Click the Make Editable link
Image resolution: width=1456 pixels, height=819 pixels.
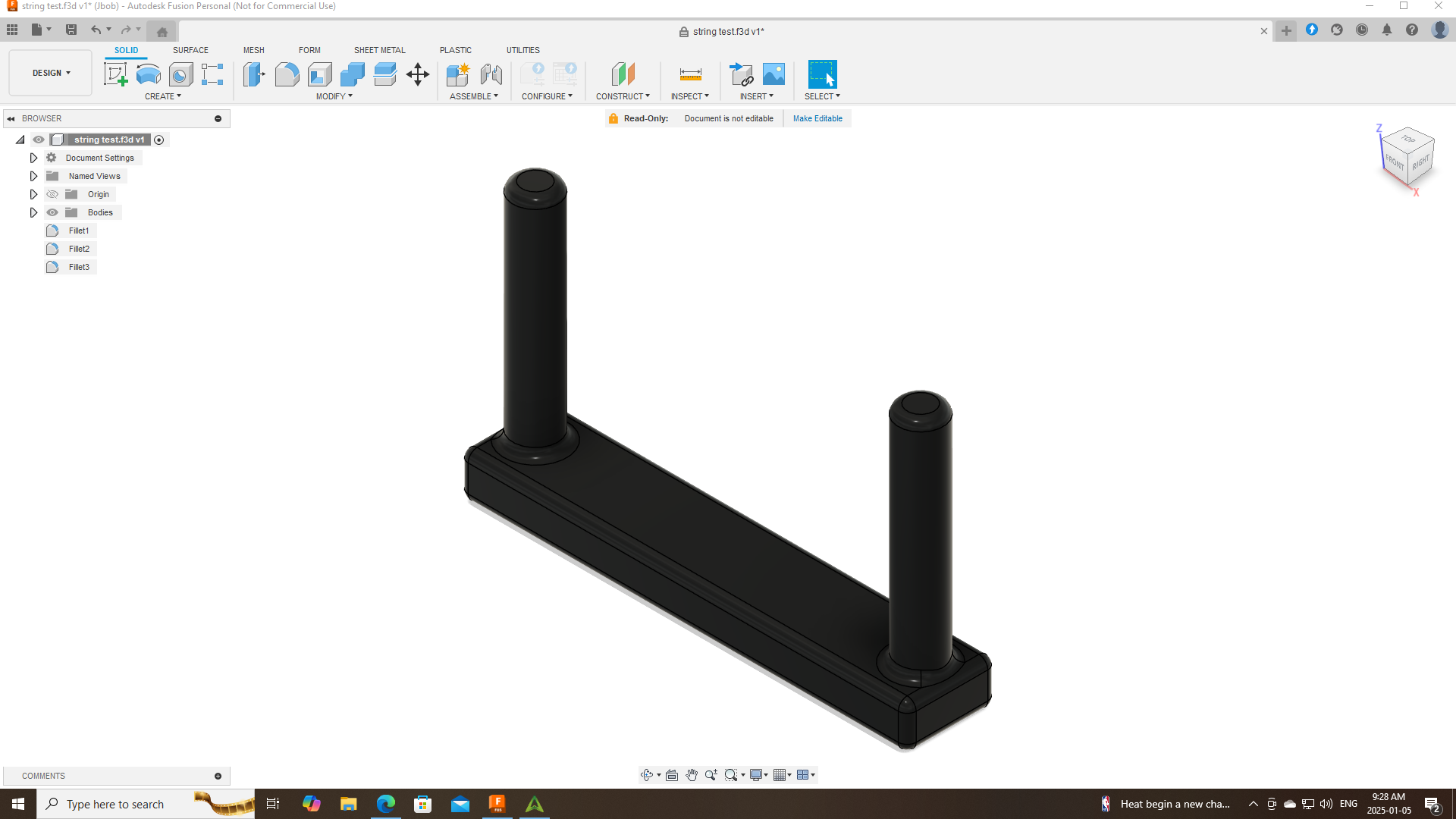pyautogui.click(x=817, y=118)
